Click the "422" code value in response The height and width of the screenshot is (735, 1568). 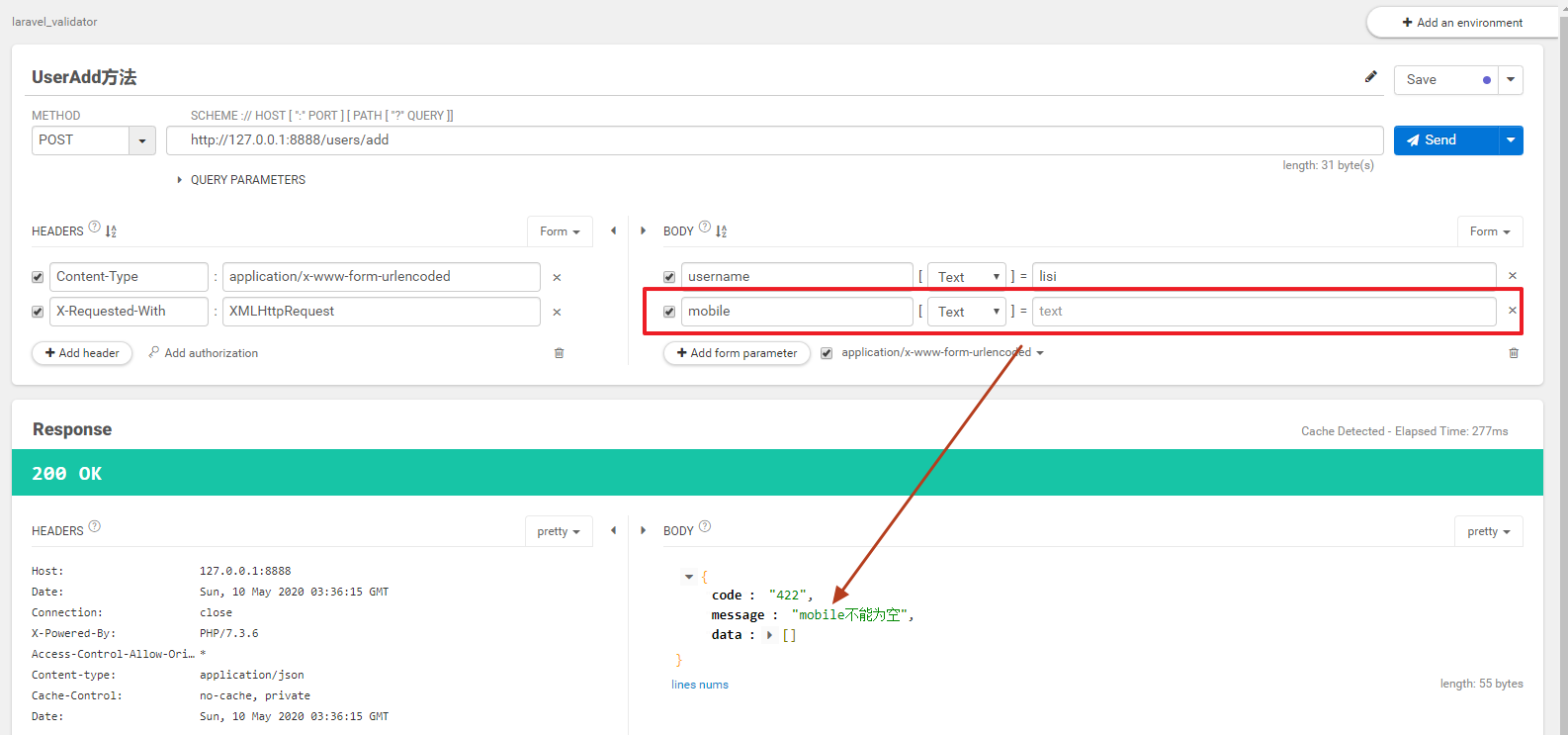pyautogui.click(x=788, y=596)
